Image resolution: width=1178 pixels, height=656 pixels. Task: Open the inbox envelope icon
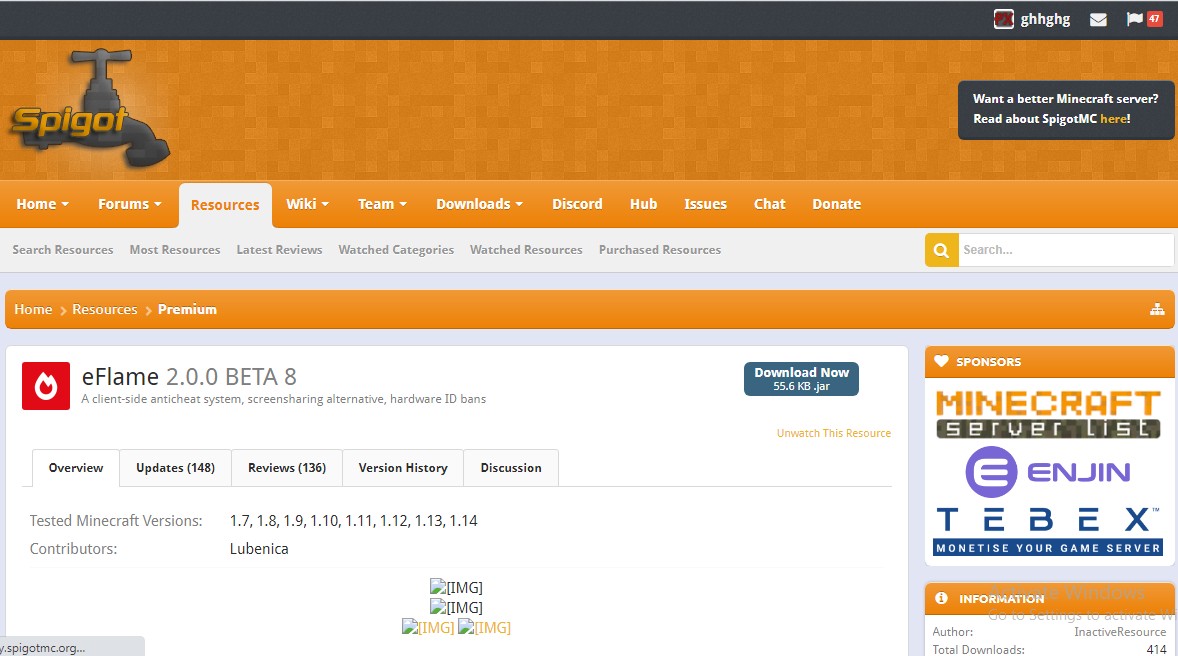pos(1098,20)
